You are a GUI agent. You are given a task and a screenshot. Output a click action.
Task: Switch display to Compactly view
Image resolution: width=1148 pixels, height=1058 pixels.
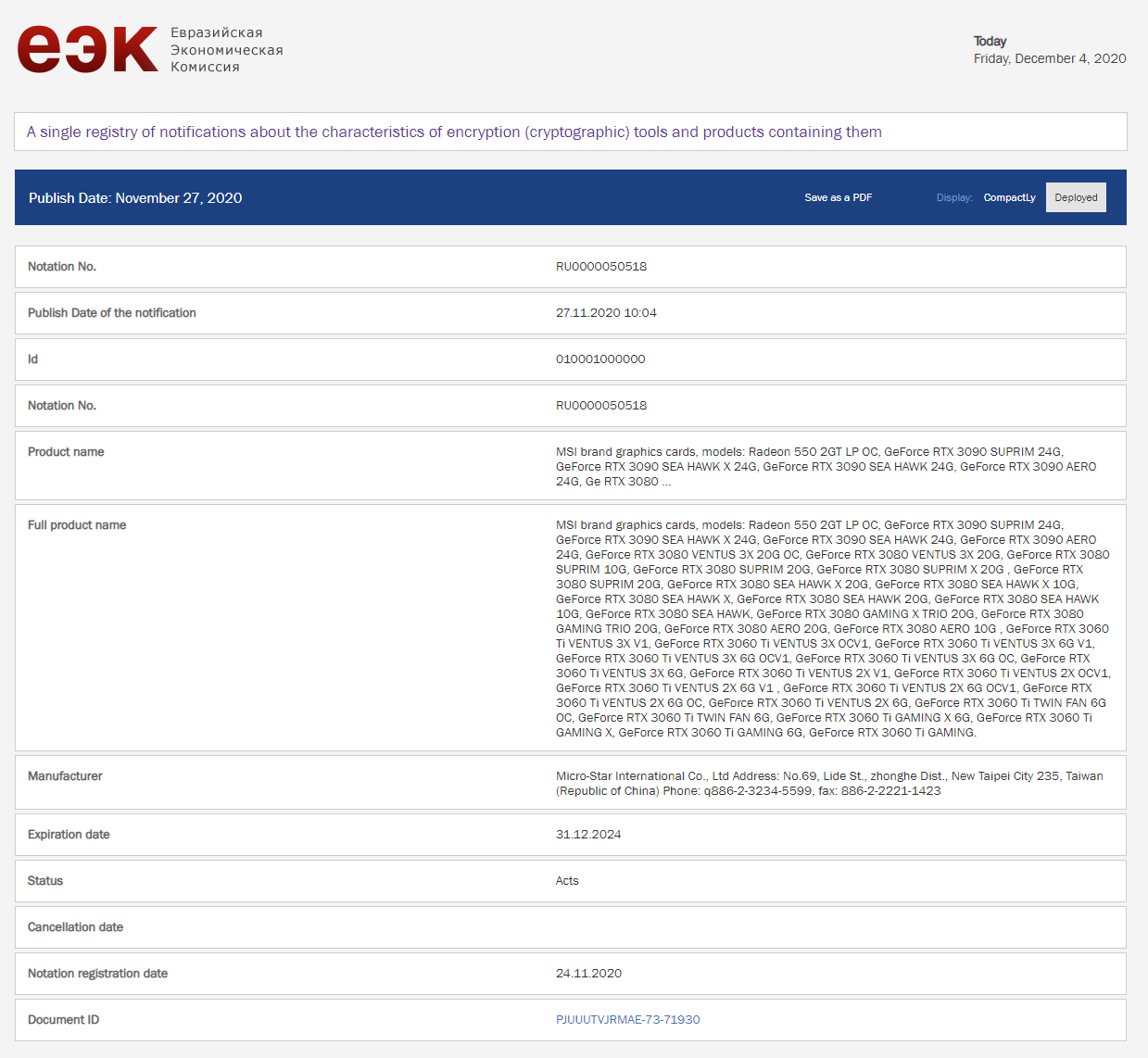pyautogui.click(x=1010, y=197)
